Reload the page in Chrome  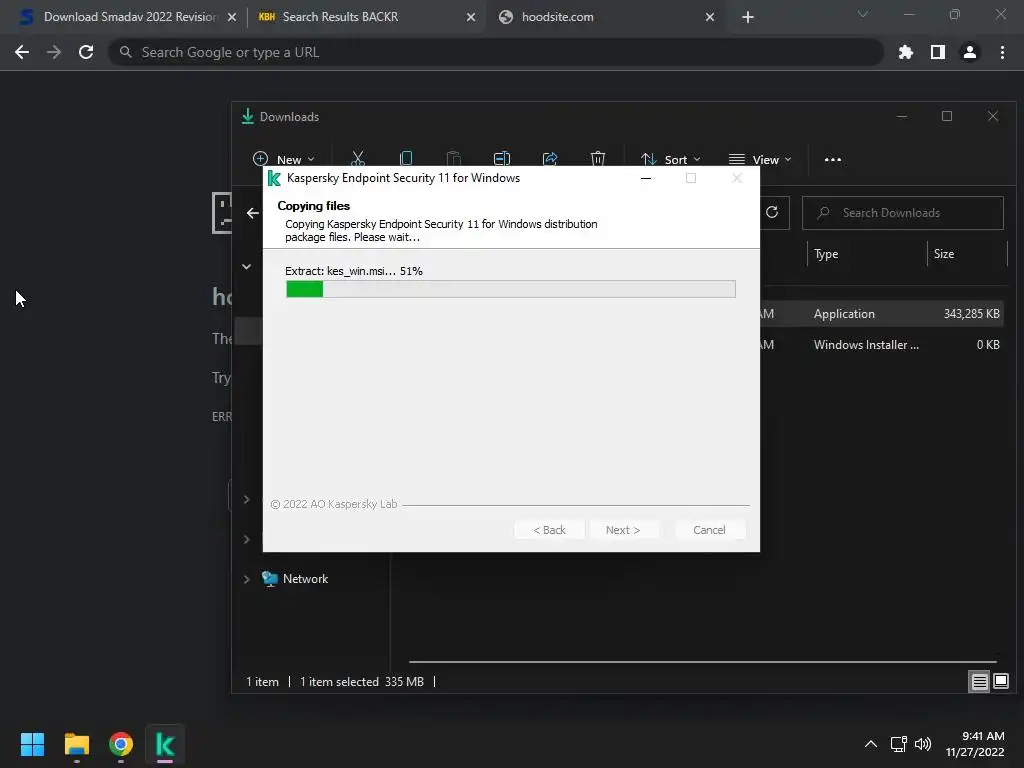click(x=86, y=52)
